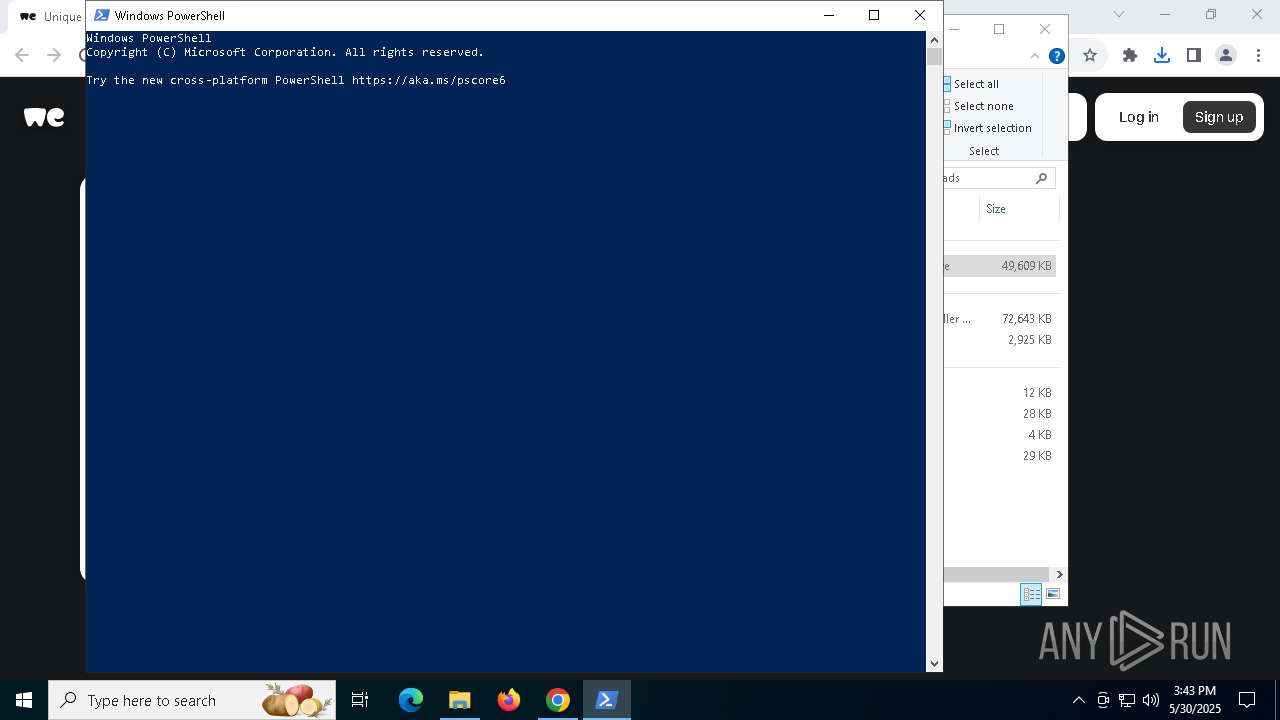Switch File Explorer to details view
The width and height of the screenshot is (1280, 720).
1031,594
